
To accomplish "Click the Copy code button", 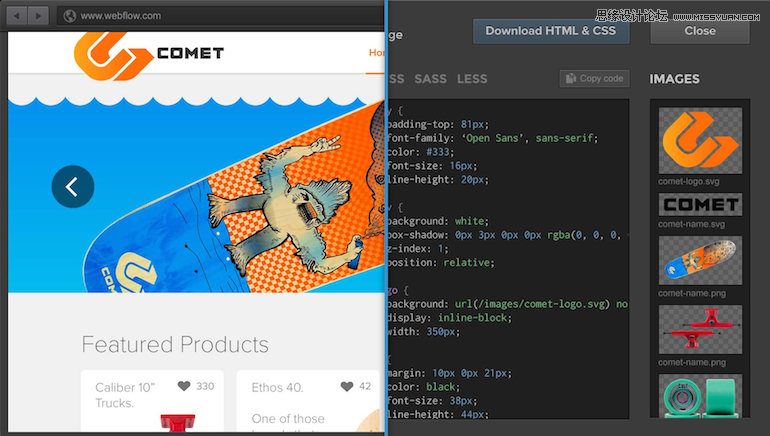I will point(594,79).
